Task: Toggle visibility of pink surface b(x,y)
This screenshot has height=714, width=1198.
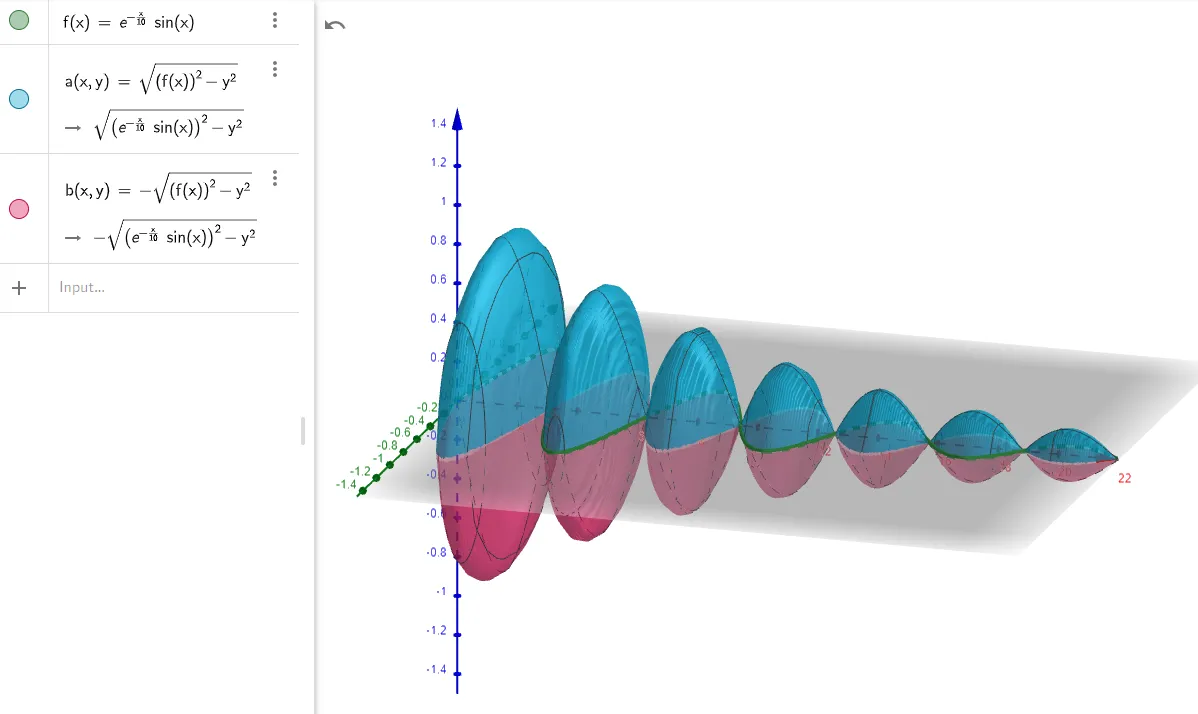Action: pos(19,208)
